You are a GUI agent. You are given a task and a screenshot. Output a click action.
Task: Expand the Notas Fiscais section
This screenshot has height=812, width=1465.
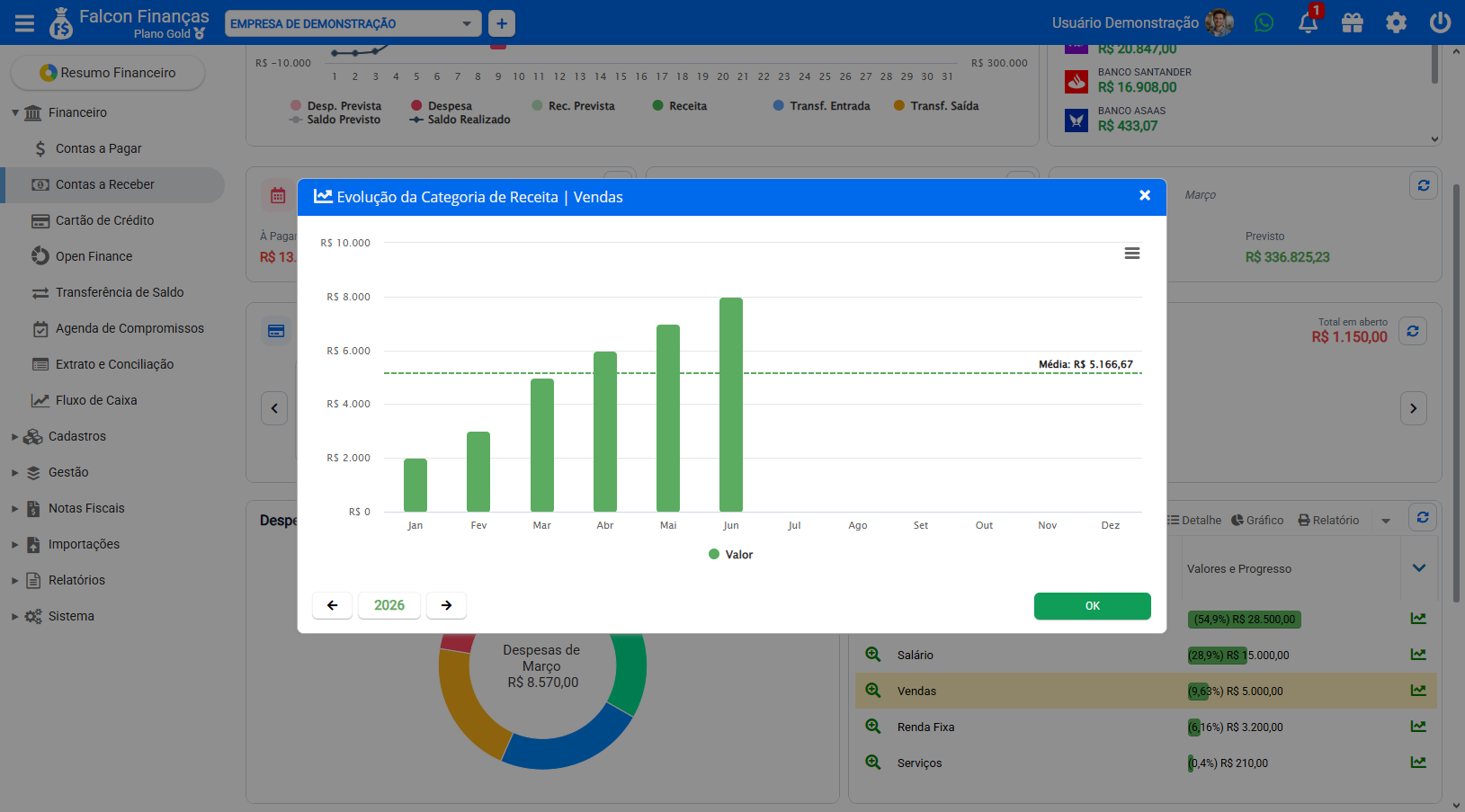pos(15,508)
